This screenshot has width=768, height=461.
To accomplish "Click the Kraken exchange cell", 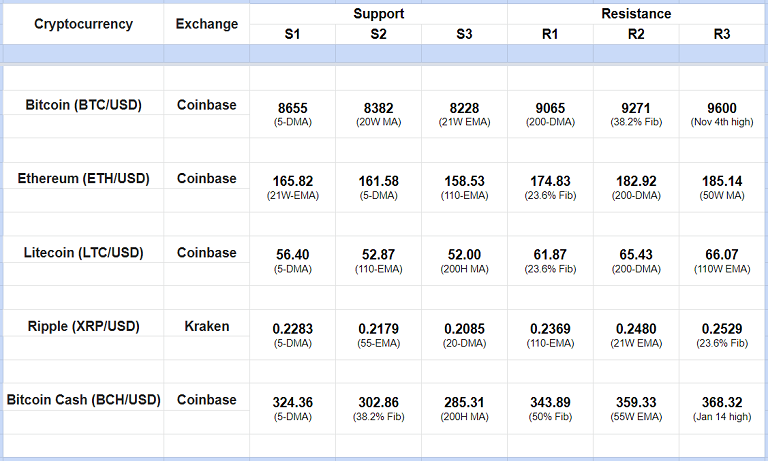I will 207,326.
